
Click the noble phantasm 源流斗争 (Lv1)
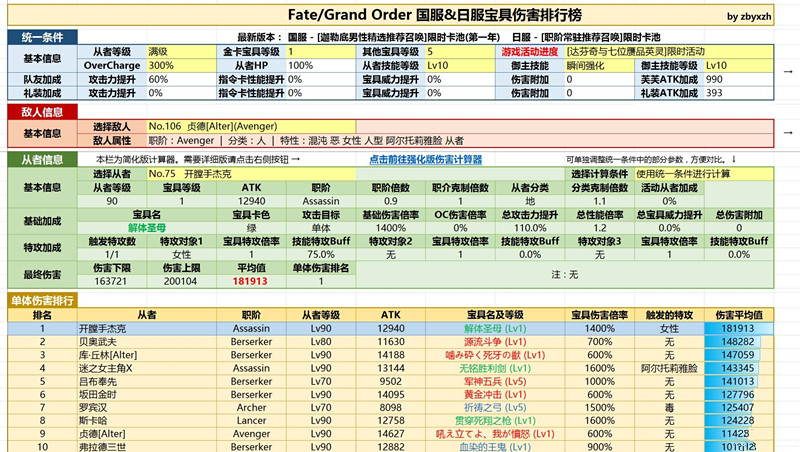click(x=495, y=342)
